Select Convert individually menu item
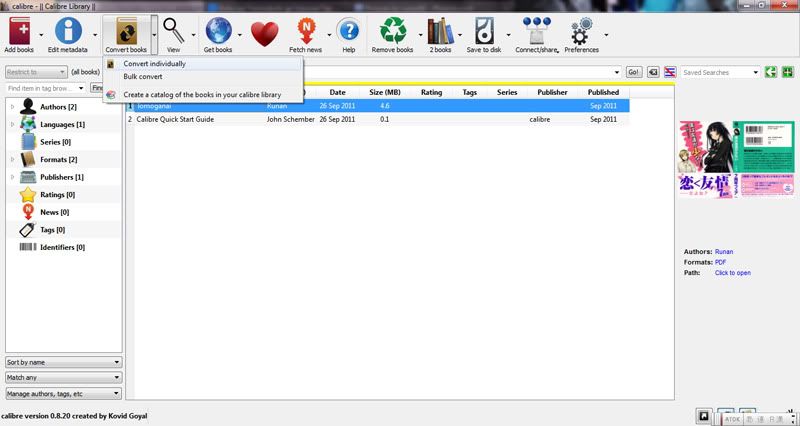The height and width of the screenshot is (426, 800). click(x=203, y=64)
